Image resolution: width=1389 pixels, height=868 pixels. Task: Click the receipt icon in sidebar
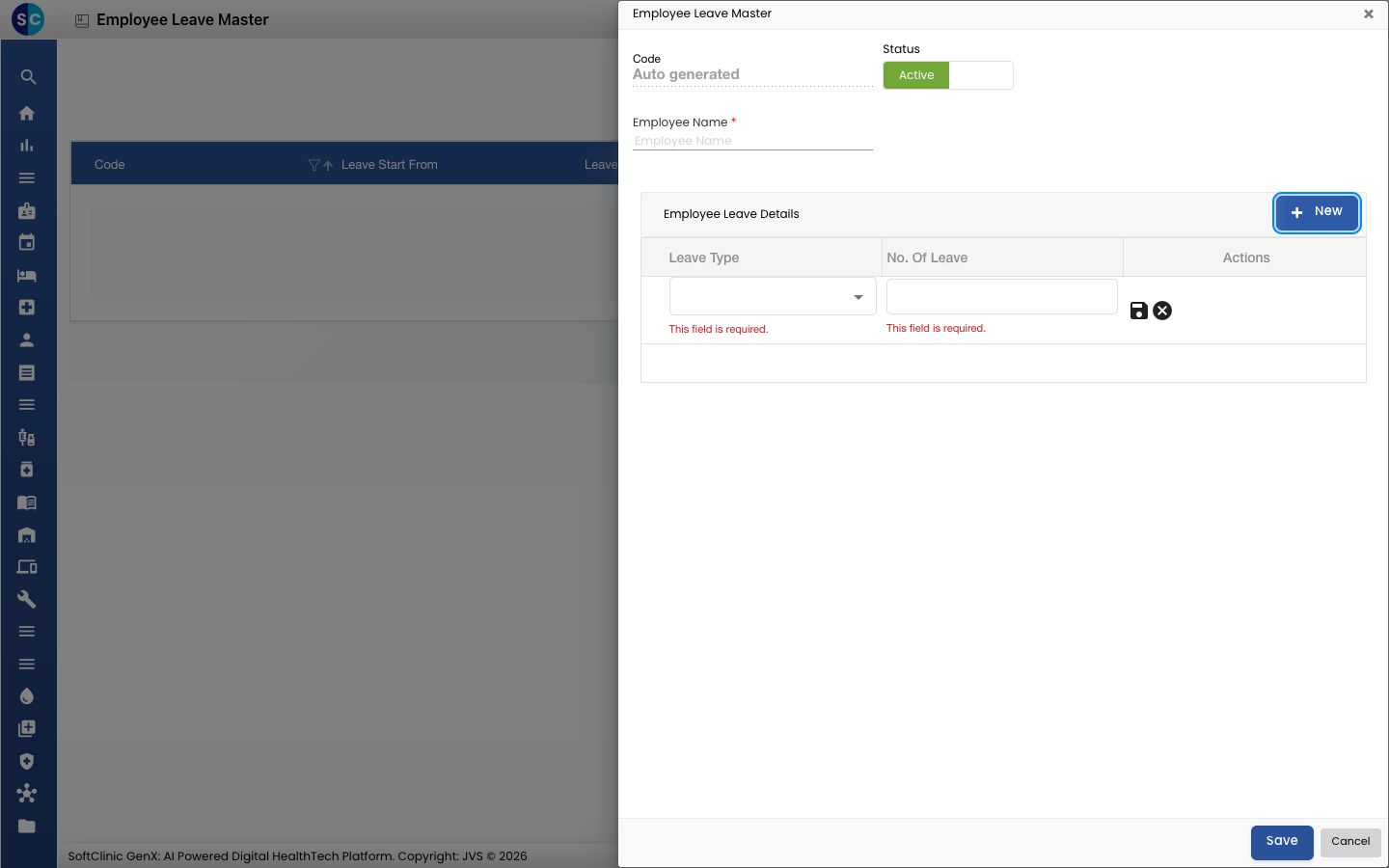27,372
